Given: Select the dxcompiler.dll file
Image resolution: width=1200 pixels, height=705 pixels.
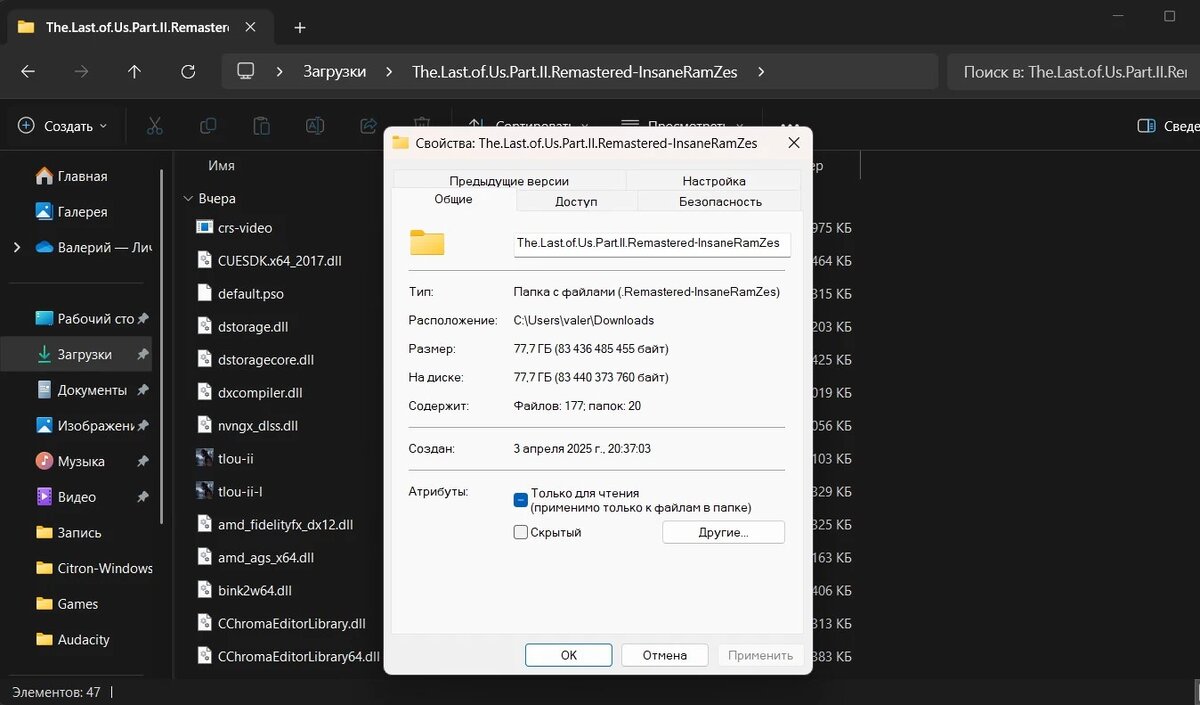Looking at the screenshot, I should [x=249, y=393].
